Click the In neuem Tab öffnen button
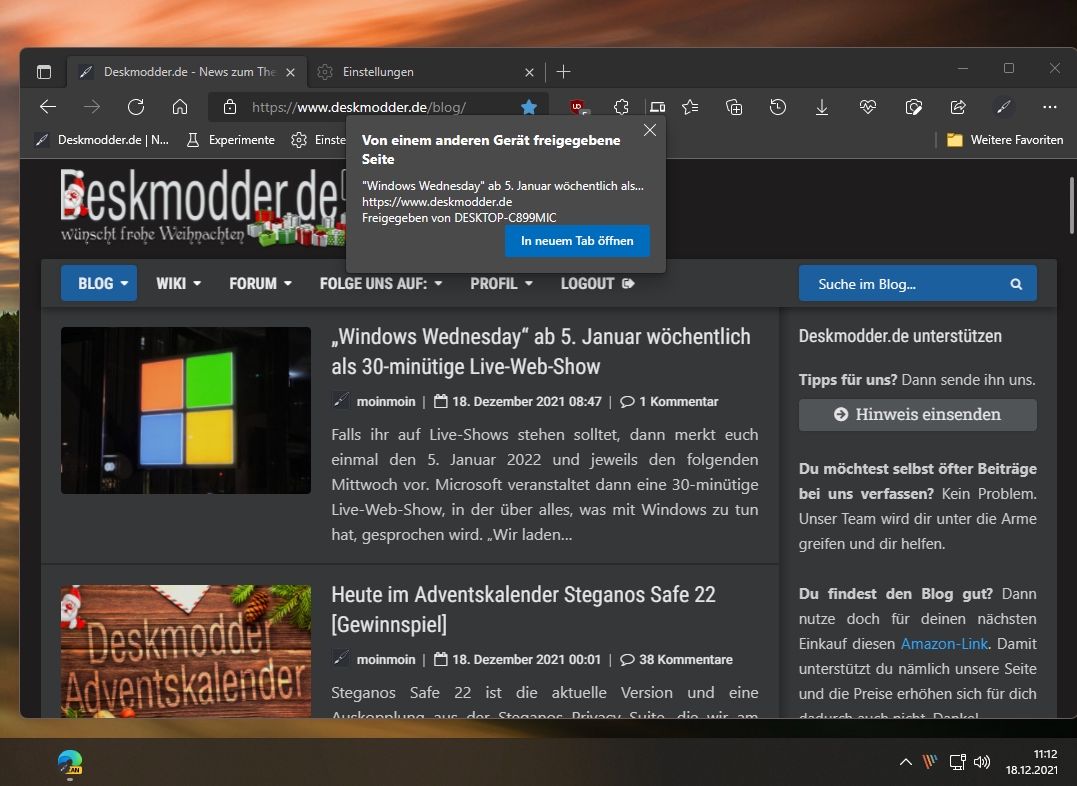1077x786 pixels. click(577, 241)
